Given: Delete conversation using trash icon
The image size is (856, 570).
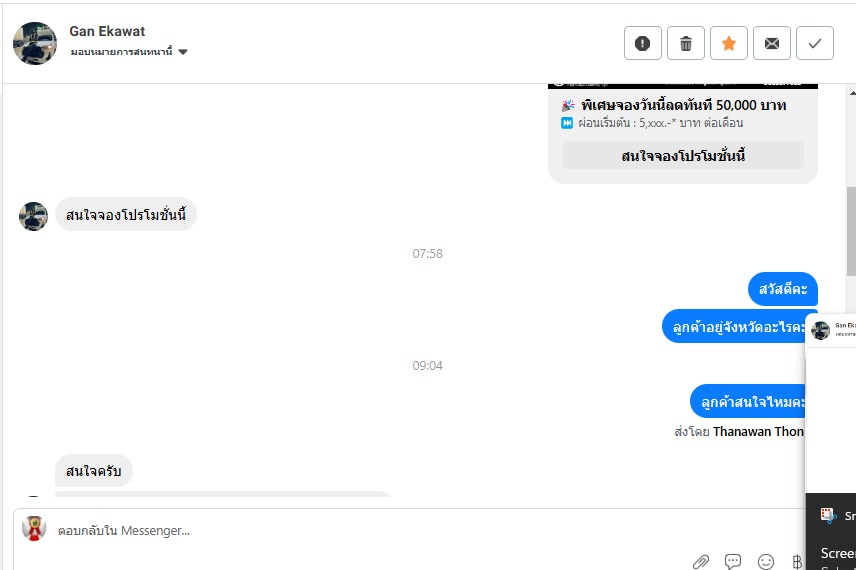Looking at the screenshot, I should [685, 43].
